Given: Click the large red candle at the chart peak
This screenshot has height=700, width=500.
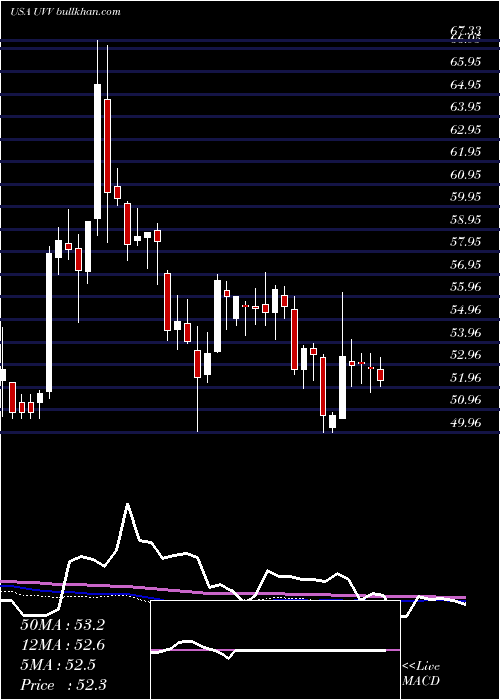Looking at the screenshot, I should [107, 146].
